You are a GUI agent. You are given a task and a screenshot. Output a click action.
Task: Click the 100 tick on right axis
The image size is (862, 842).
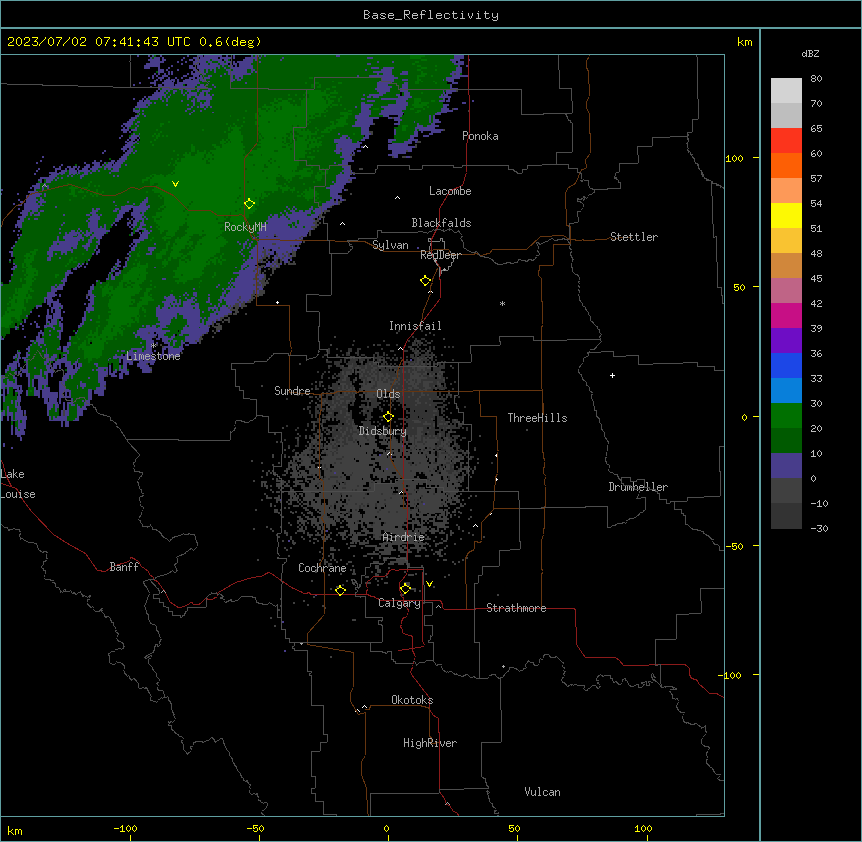click(734, 158)
